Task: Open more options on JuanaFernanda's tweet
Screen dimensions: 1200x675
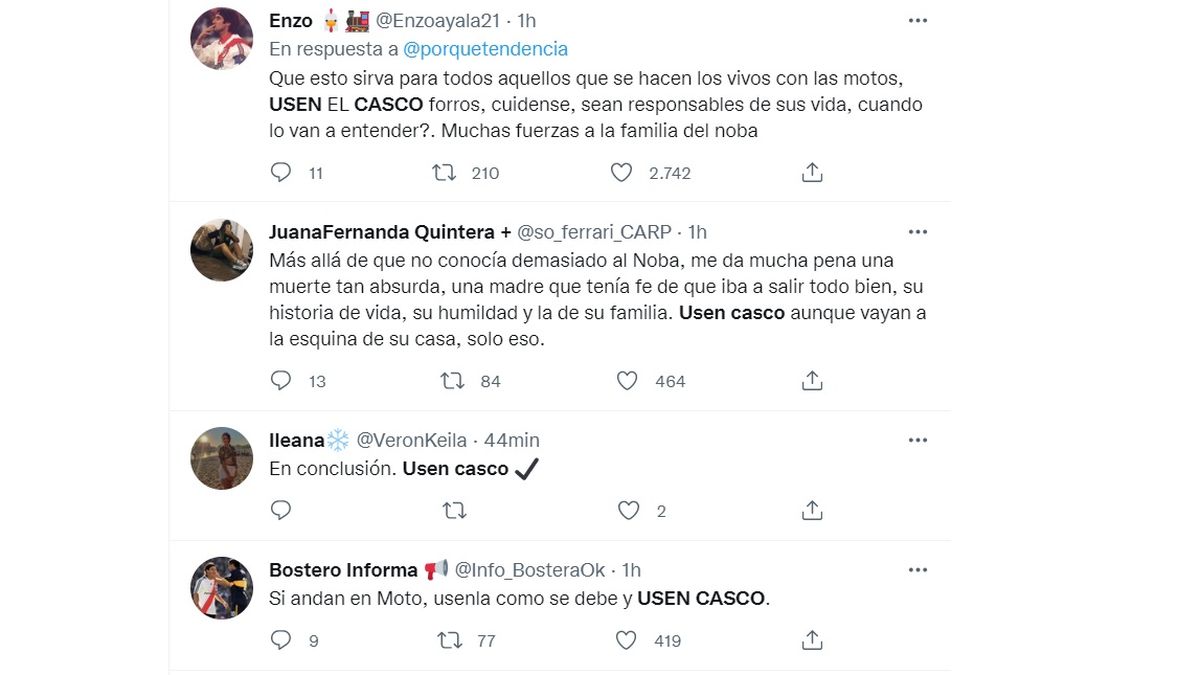Action: [x=917, y=232]
